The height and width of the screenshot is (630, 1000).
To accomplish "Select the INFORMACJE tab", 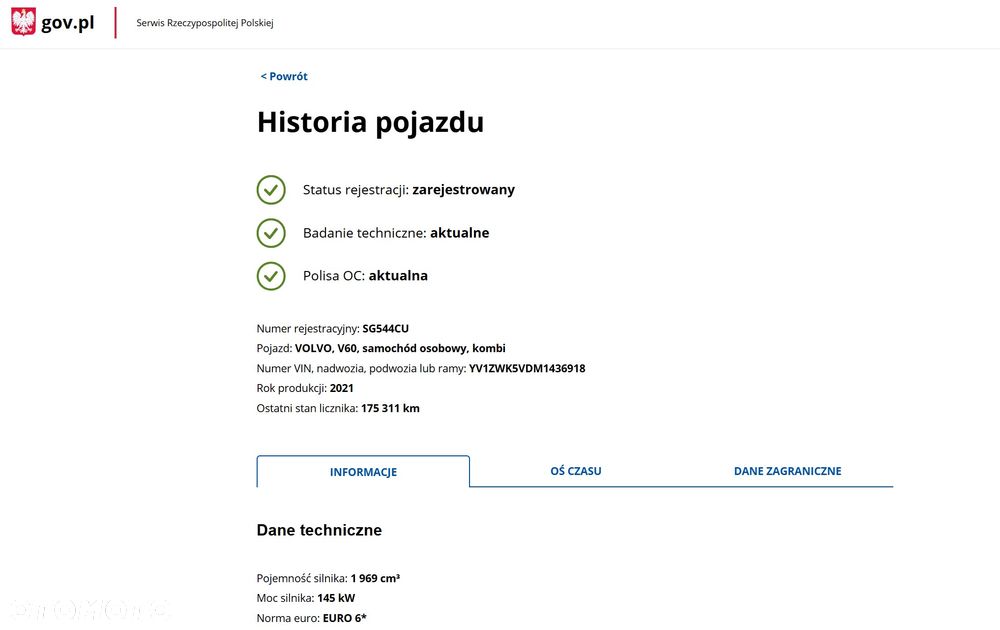I will click(x=363, y=472).
